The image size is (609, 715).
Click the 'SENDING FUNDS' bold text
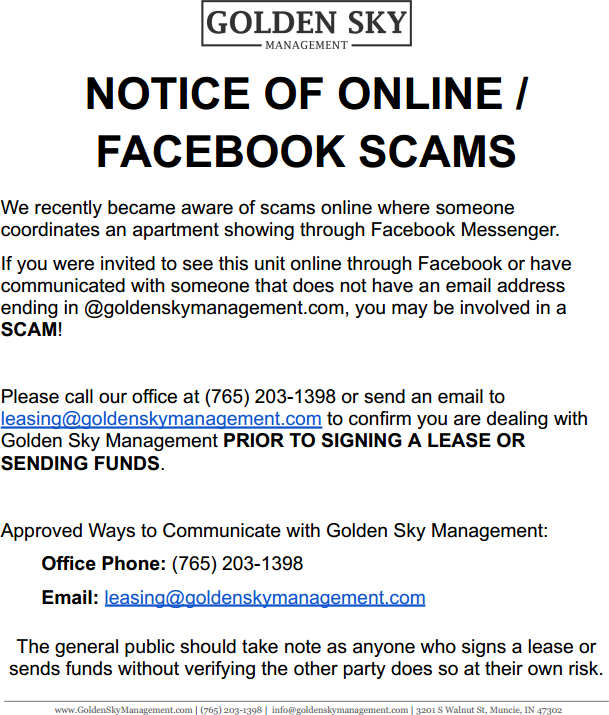tap(80, 463)
